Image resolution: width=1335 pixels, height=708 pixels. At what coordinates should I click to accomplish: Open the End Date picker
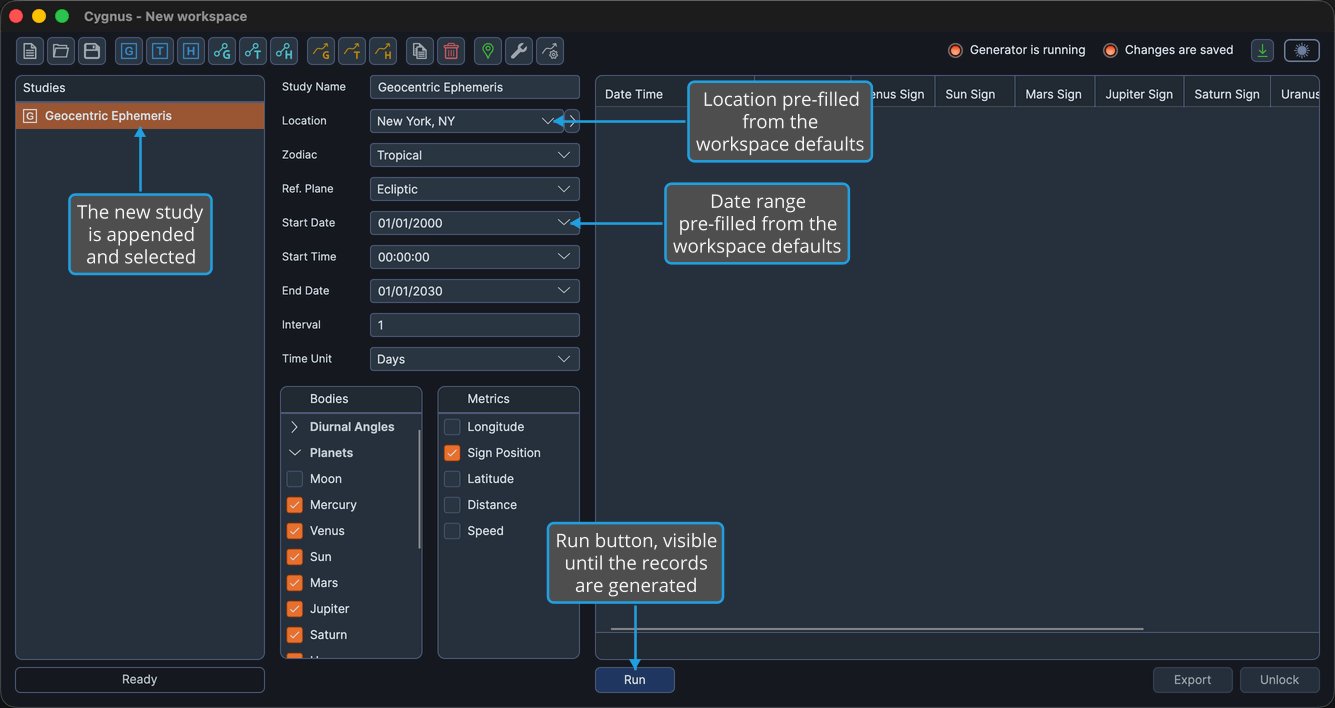[x=475, y=291]
